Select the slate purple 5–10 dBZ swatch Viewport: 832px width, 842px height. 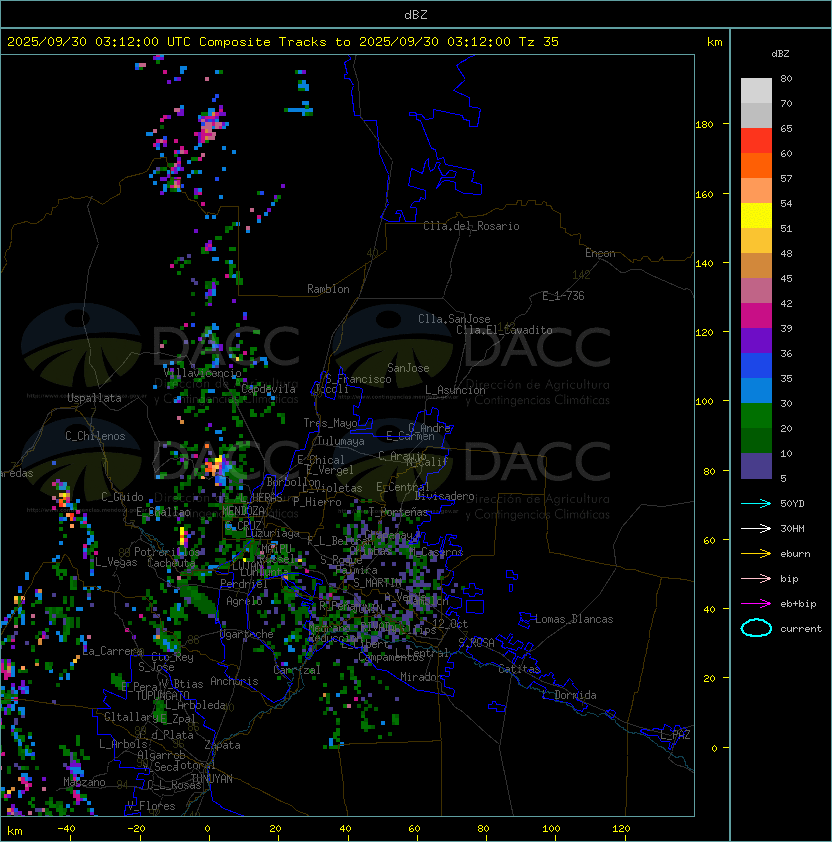tap(756, 466)
